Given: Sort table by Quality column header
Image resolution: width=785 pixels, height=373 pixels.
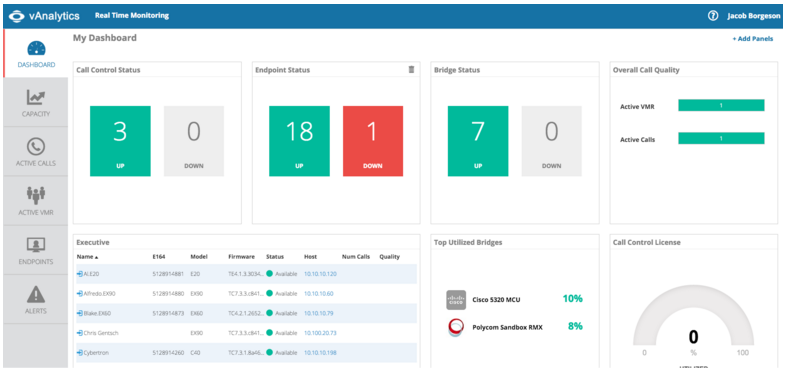Looking at the screenshot, I should [x=389, y=257].
